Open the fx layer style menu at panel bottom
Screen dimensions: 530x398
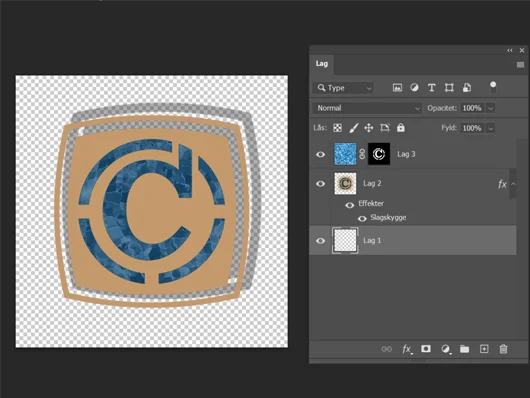(x=407, y=349)
